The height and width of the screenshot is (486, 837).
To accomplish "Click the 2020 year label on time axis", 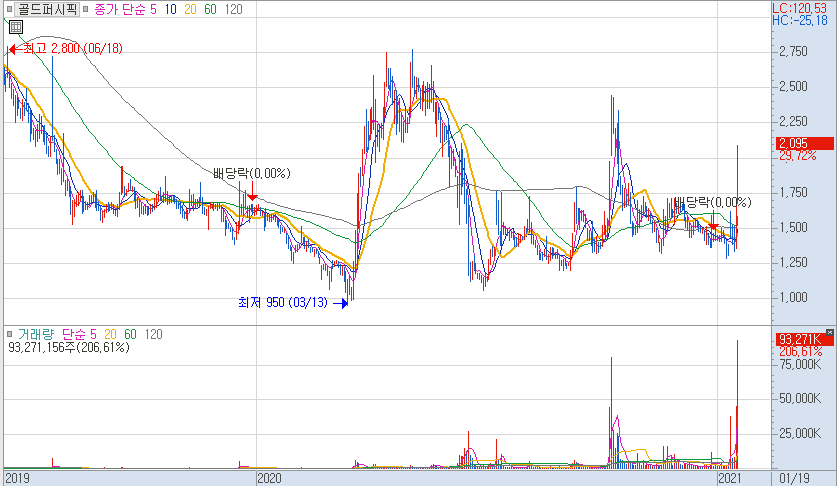I will click(270, 478).
